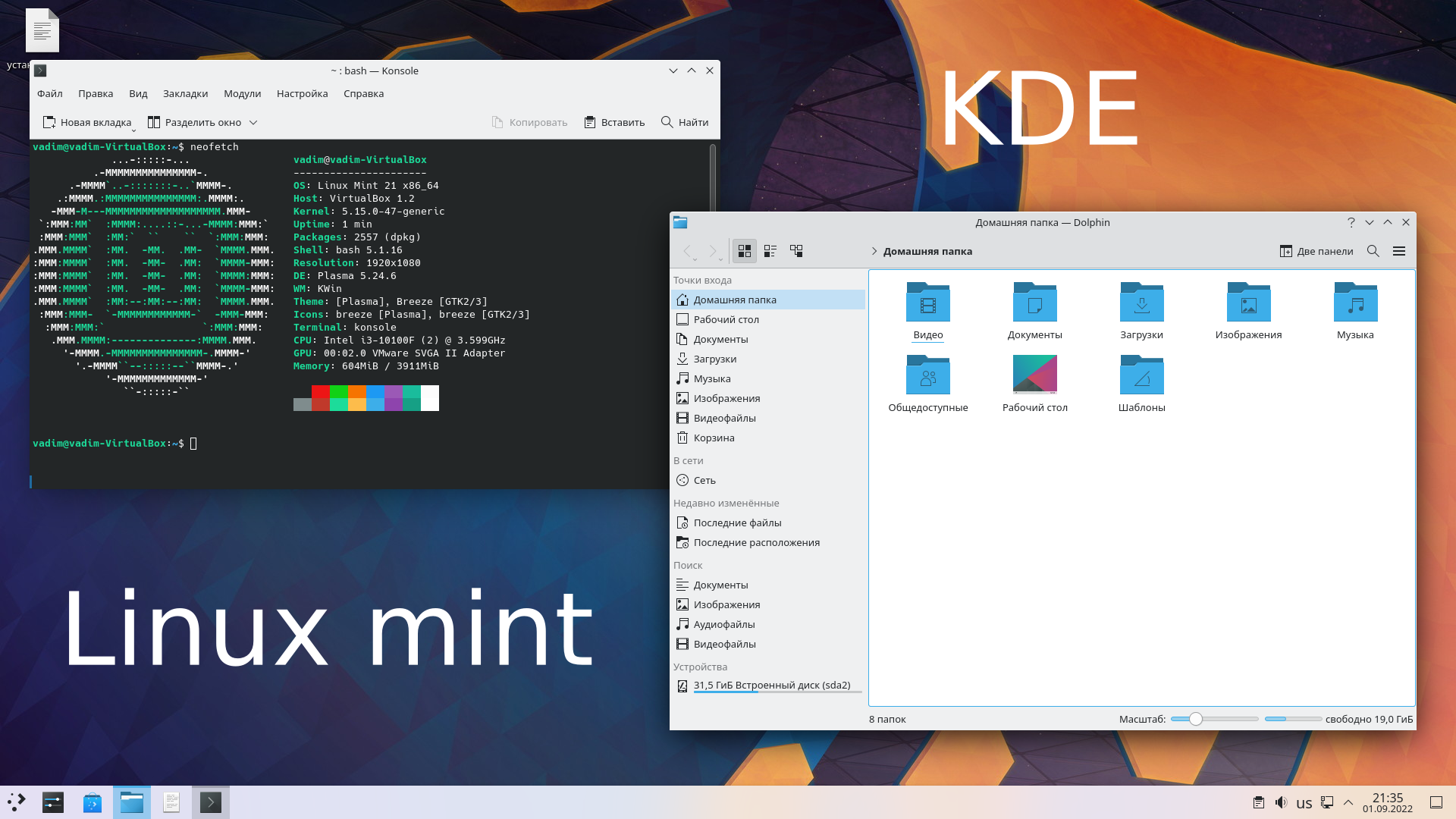Expand the system tray arrow
This screenshot has height=819, width=1456.
(x=1349, y=802)
